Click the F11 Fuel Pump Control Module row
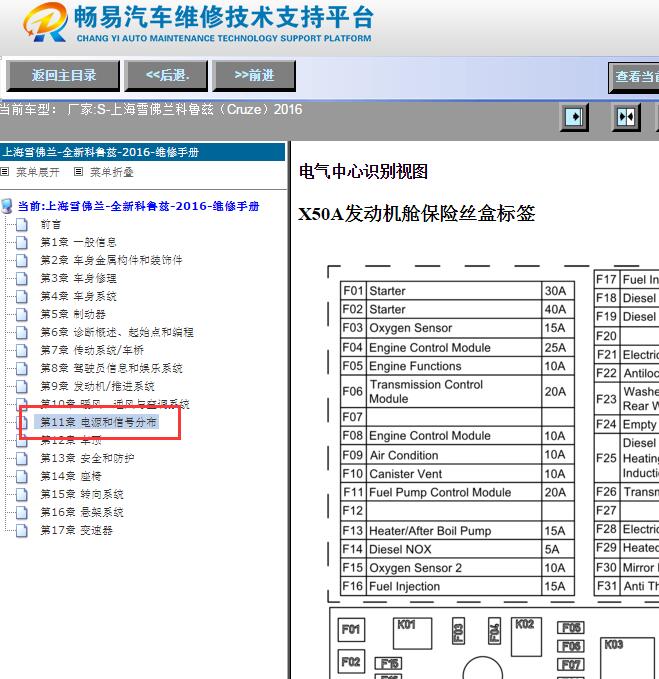The width and height of the screenshot is (659, 679). [x=457, y=492]
